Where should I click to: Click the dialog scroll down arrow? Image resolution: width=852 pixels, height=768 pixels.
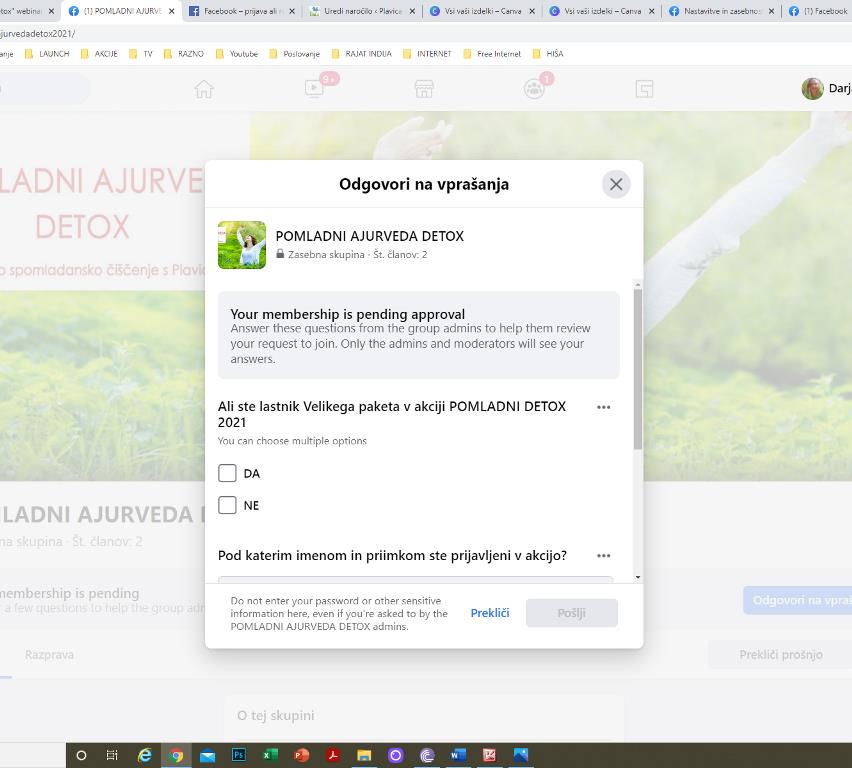[638, 577]
